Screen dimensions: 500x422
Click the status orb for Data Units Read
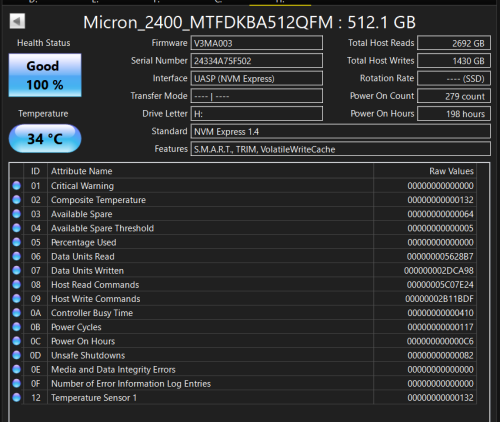[16, 256]
